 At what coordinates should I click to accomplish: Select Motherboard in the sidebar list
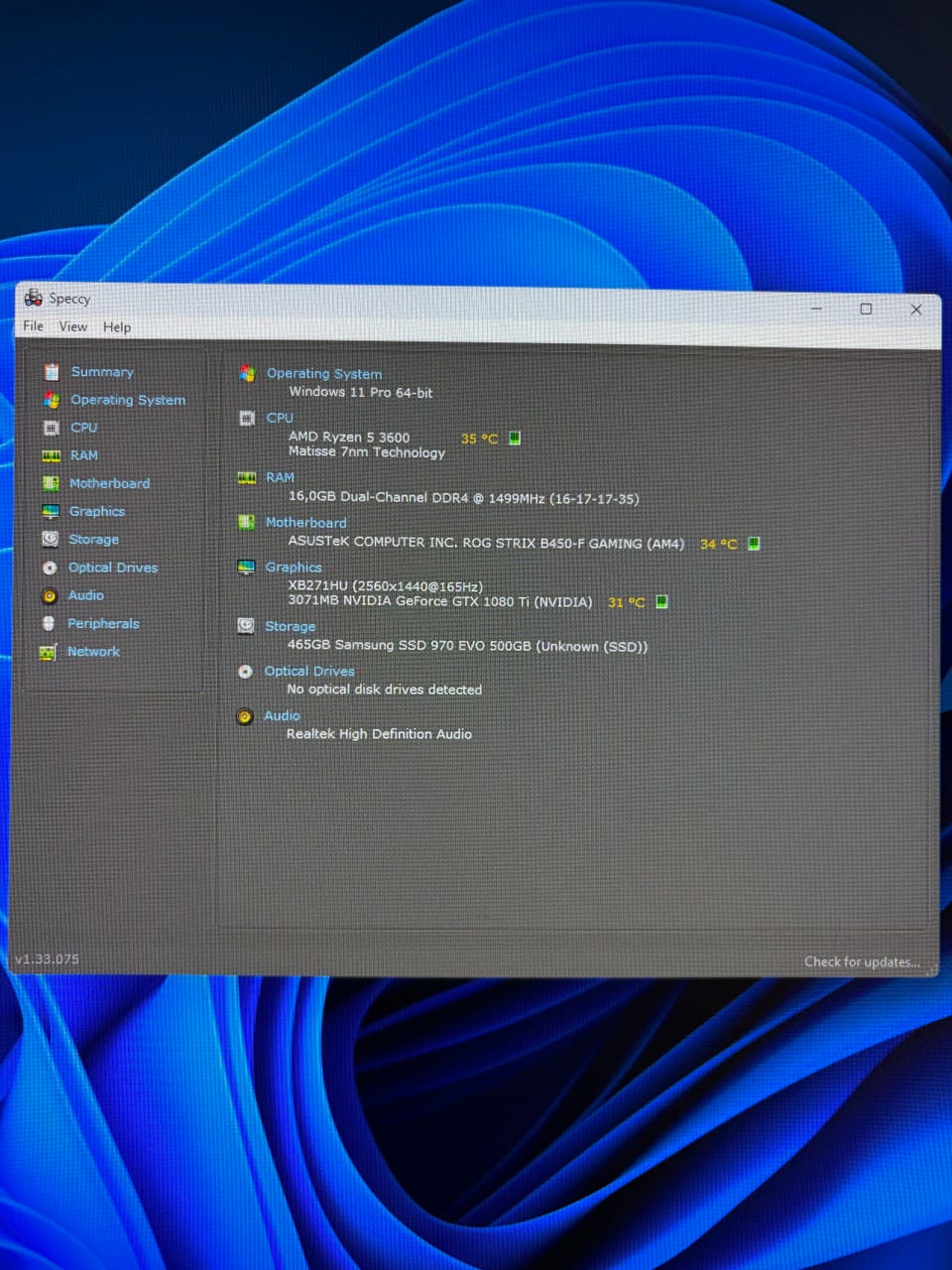[110, 483]
